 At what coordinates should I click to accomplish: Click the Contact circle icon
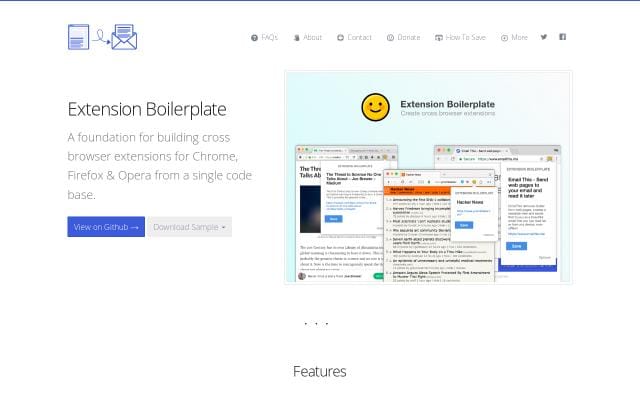tap(340, 38)
